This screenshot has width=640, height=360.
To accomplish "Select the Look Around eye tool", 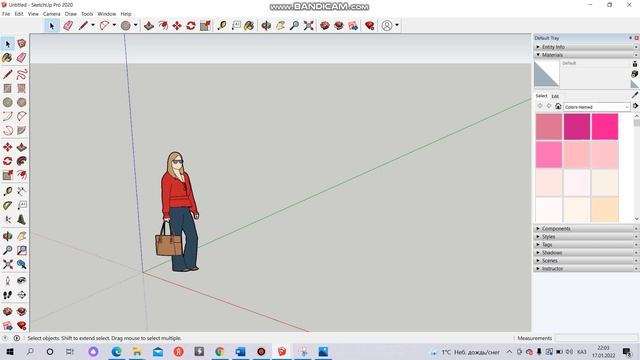I will (x=22, y=280).
